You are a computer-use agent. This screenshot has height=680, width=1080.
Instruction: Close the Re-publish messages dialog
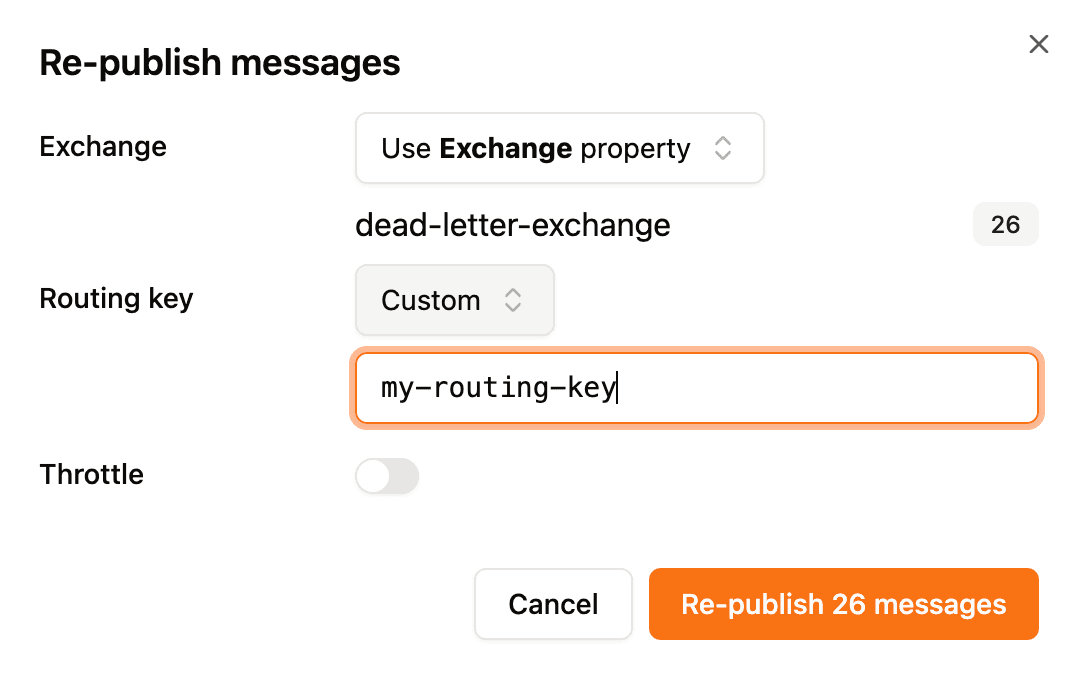pos(1039,44)
